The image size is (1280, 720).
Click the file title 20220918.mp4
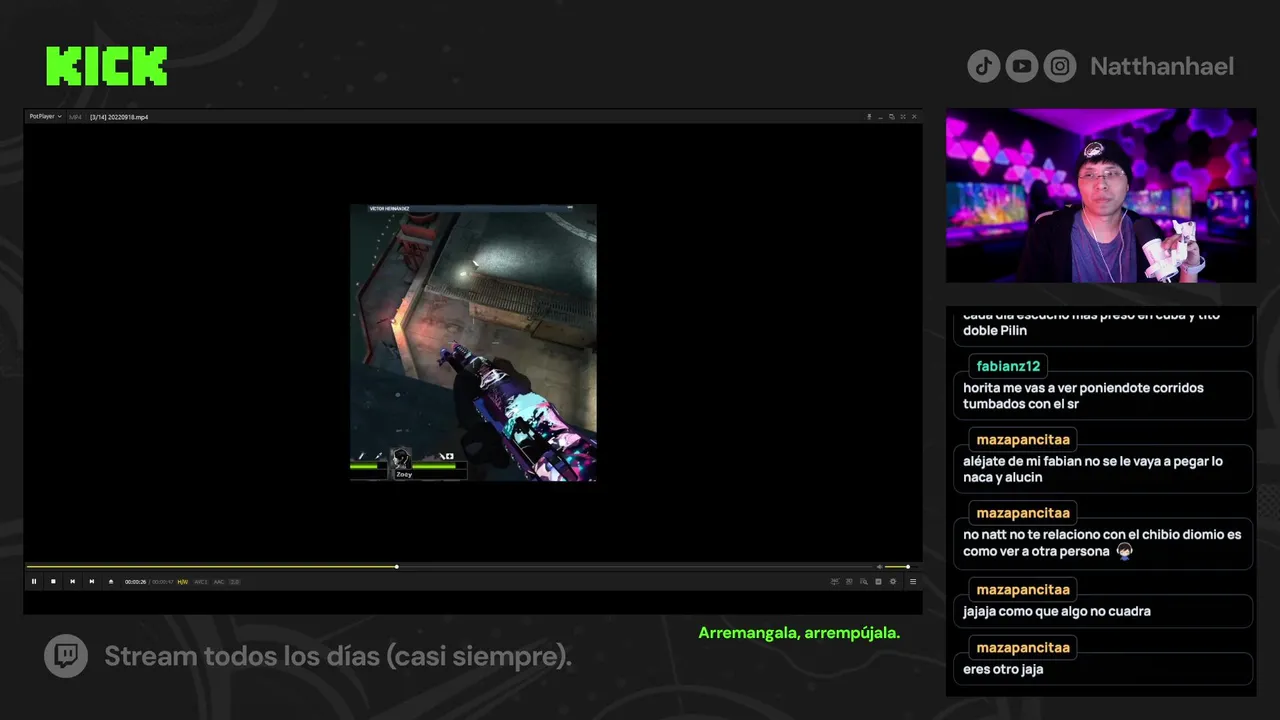click(x=119, y=117)
